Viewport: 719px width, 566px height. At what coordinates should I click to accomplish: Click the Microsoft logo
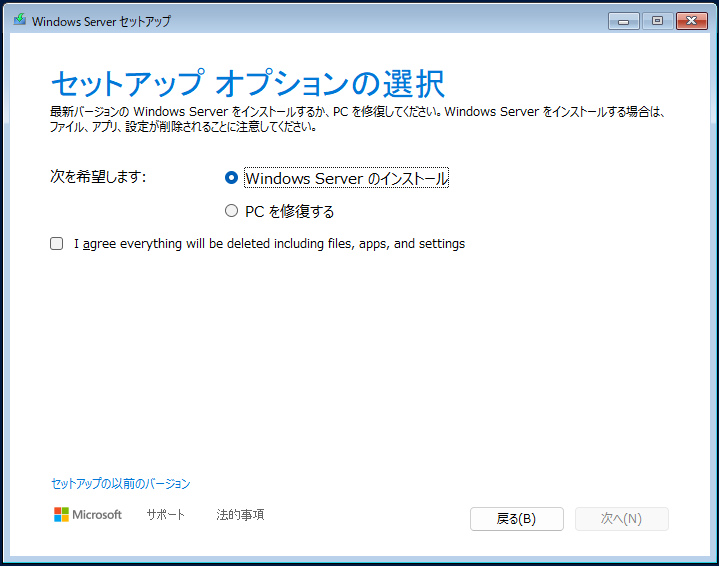tap(88, 515)
